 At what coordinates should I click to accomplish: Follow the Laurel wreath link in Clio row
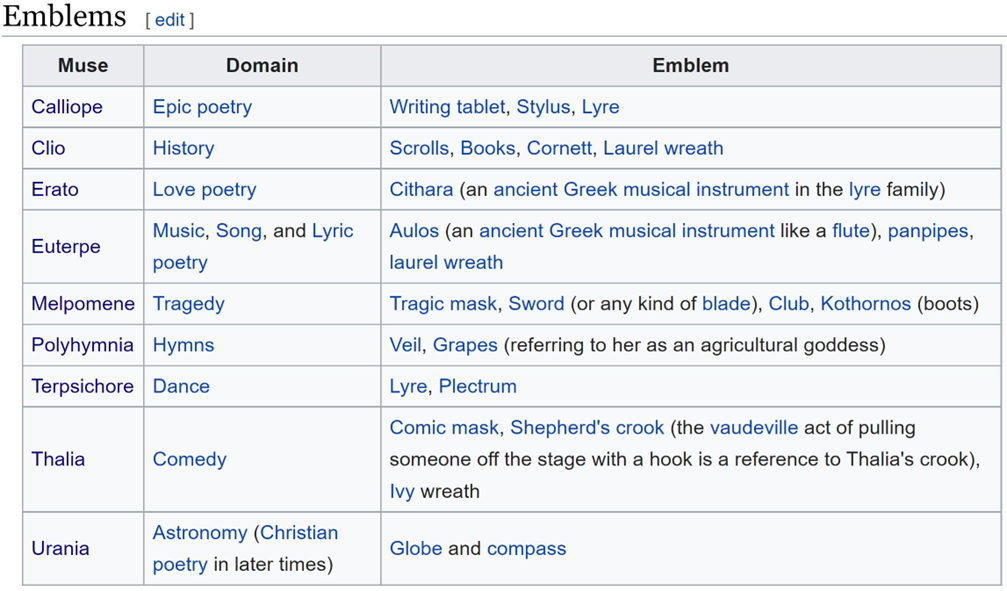coord(663,148)
